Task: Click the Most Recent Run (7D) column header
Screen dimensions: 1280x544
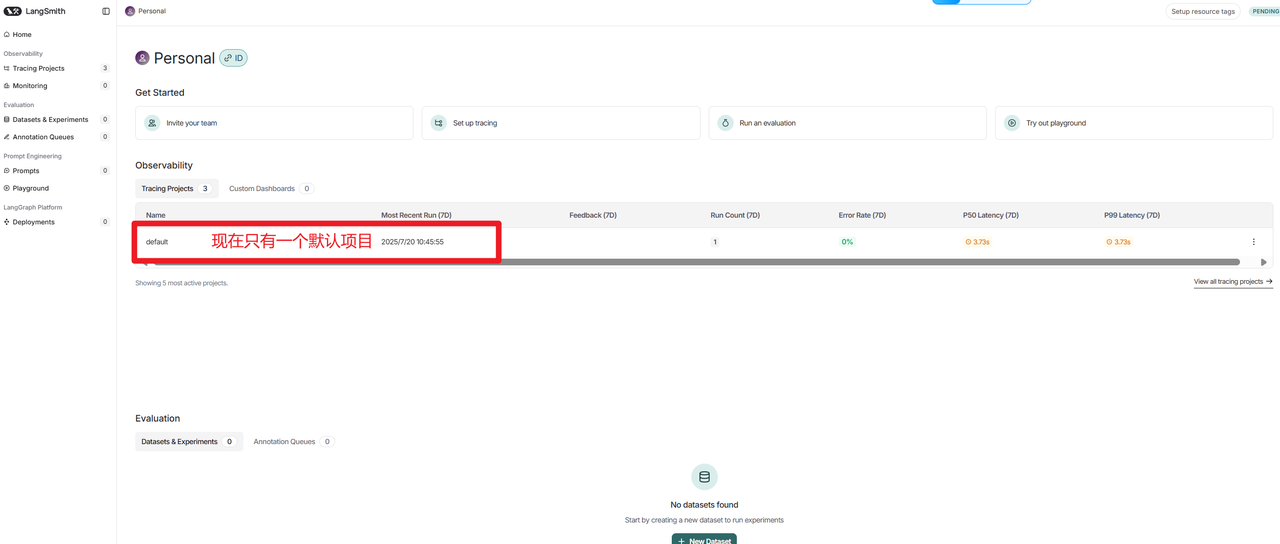Action: pyautogui.click(x=416, y=215)
